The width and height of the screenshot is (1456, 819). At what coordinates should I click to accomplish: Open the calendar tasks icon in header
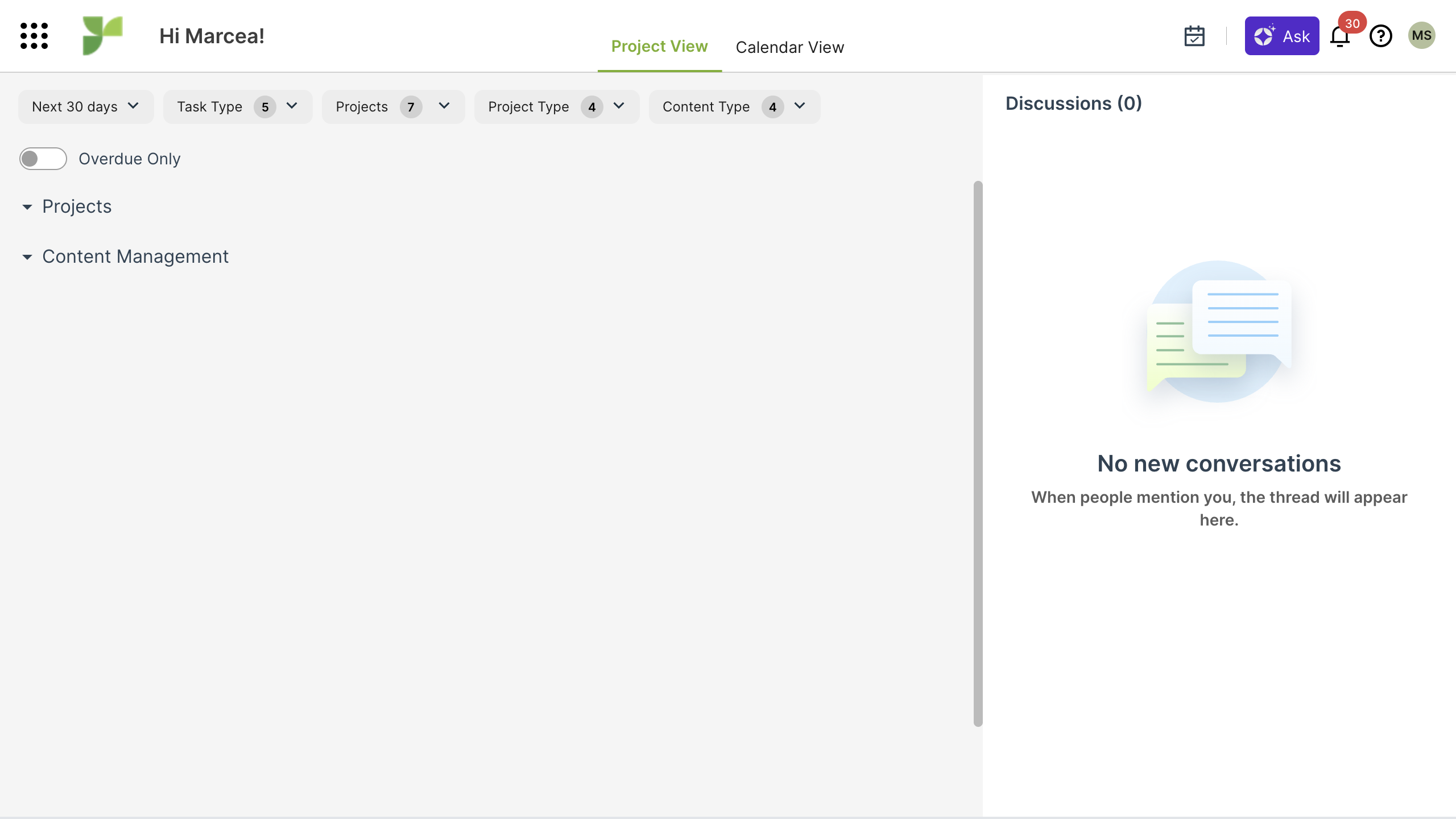[x=1194, y=36]
